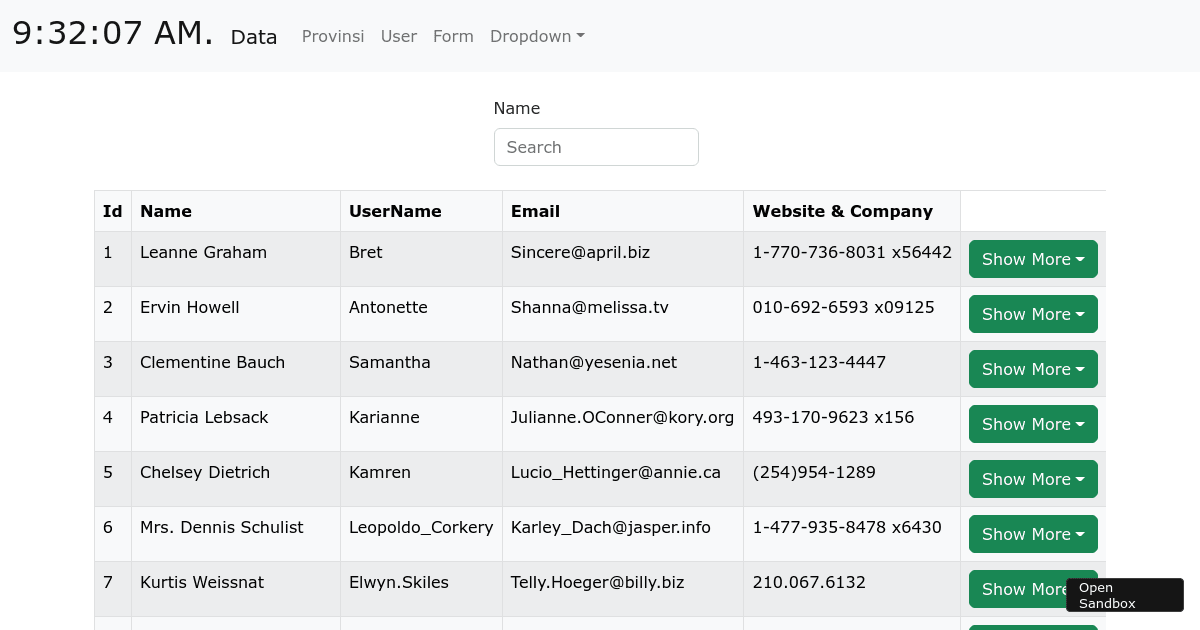
Task: Select the Sincere@april.biz email cell
Action: tap(580, 252)
